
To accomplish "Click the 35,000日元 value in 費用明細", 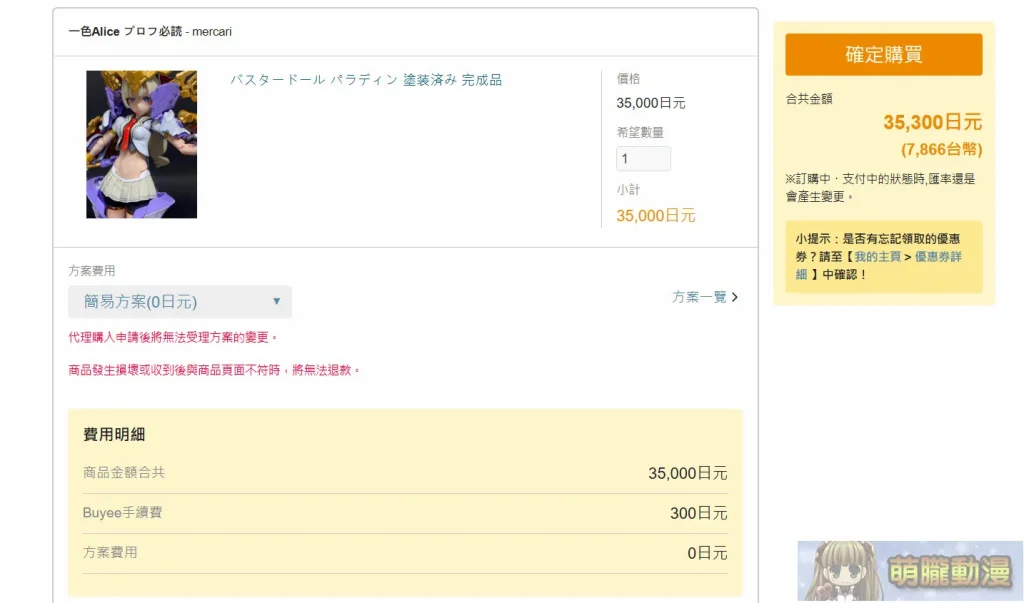I will point(688,474).
